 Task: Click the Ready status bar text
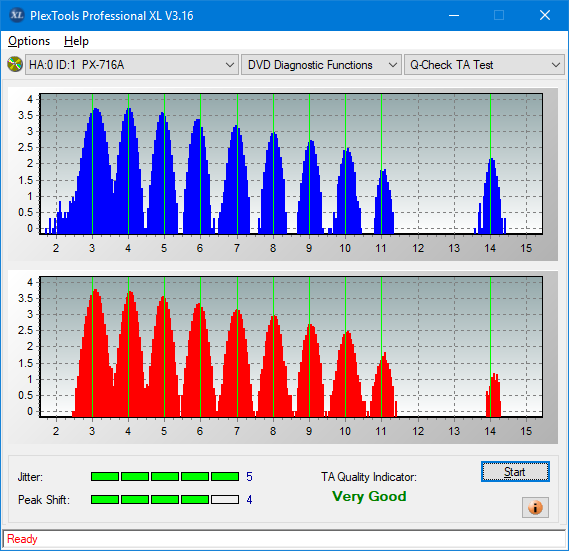click(x=22, y=539)
